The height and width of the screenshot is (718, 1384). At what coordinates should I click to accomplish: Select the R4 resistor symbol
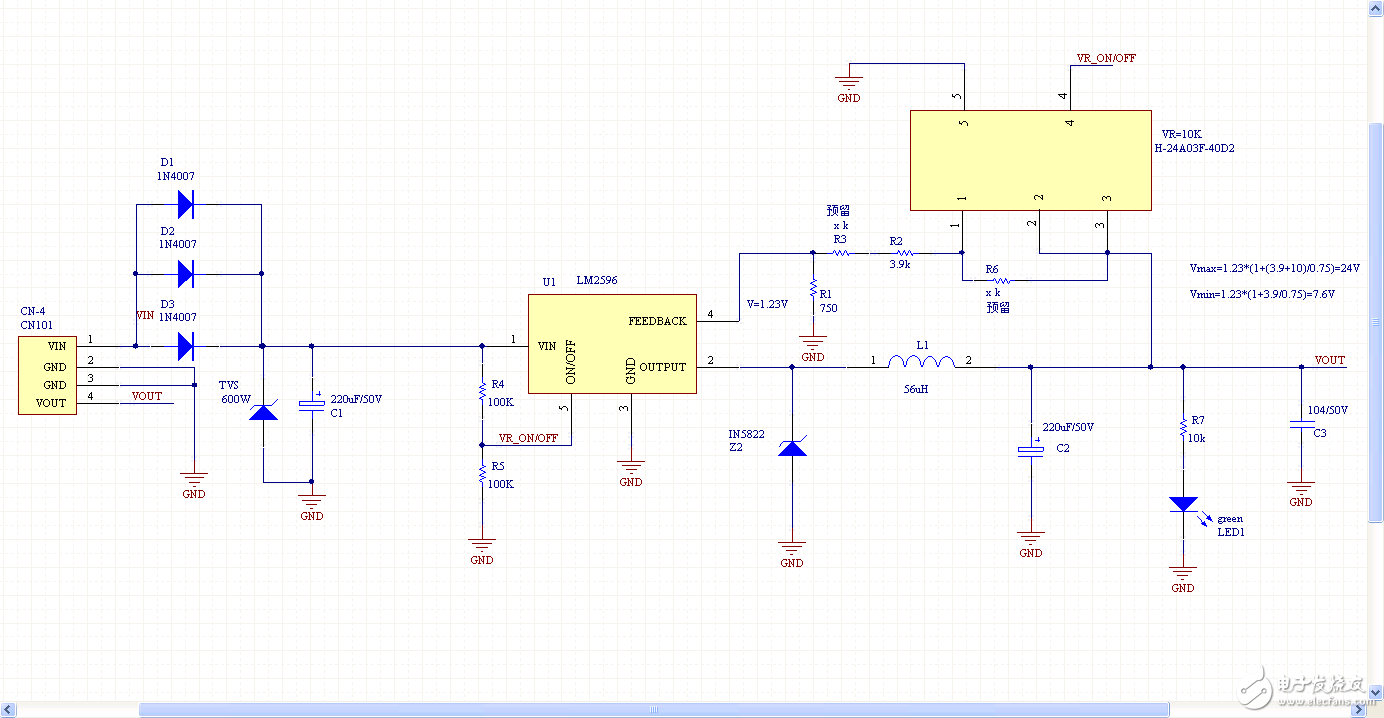(482, 390)
